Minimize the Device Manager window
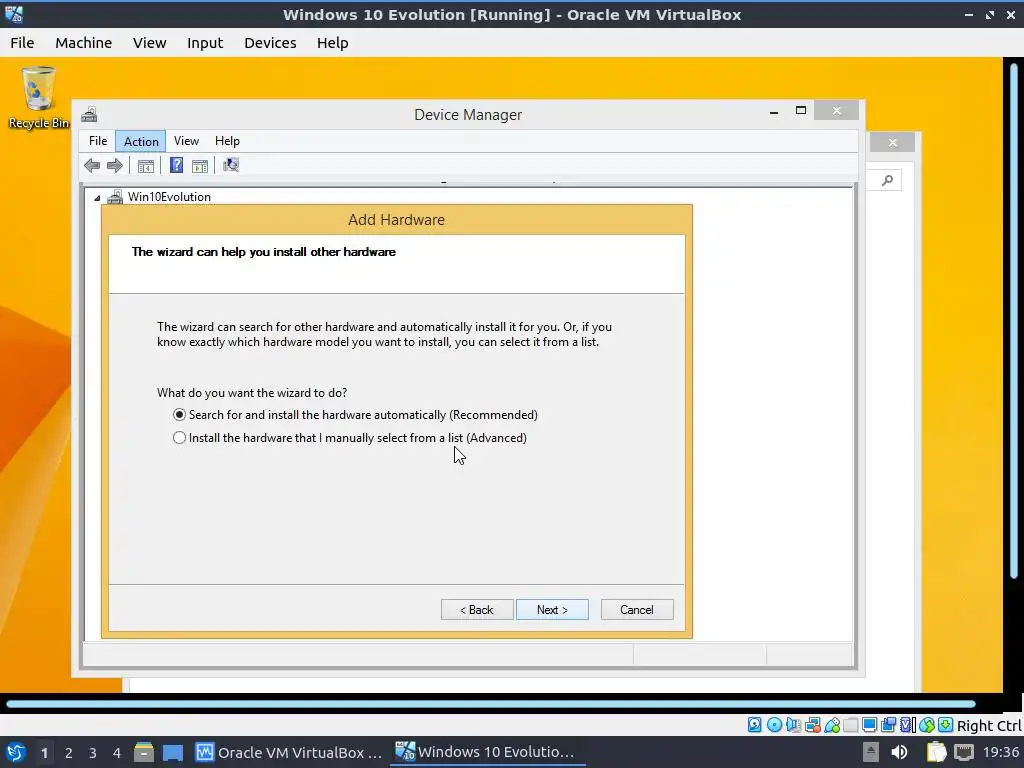The image size is (1024, 768). pyautogui.click(x=774, y=112)
